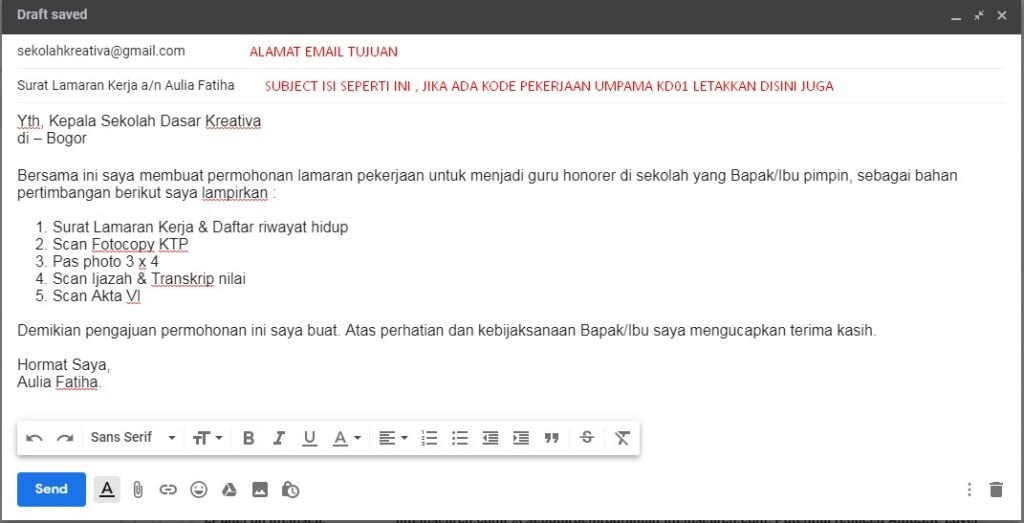1024x523 pixels.
Task: Exit full-screen compose view
Action: [979, 16]
